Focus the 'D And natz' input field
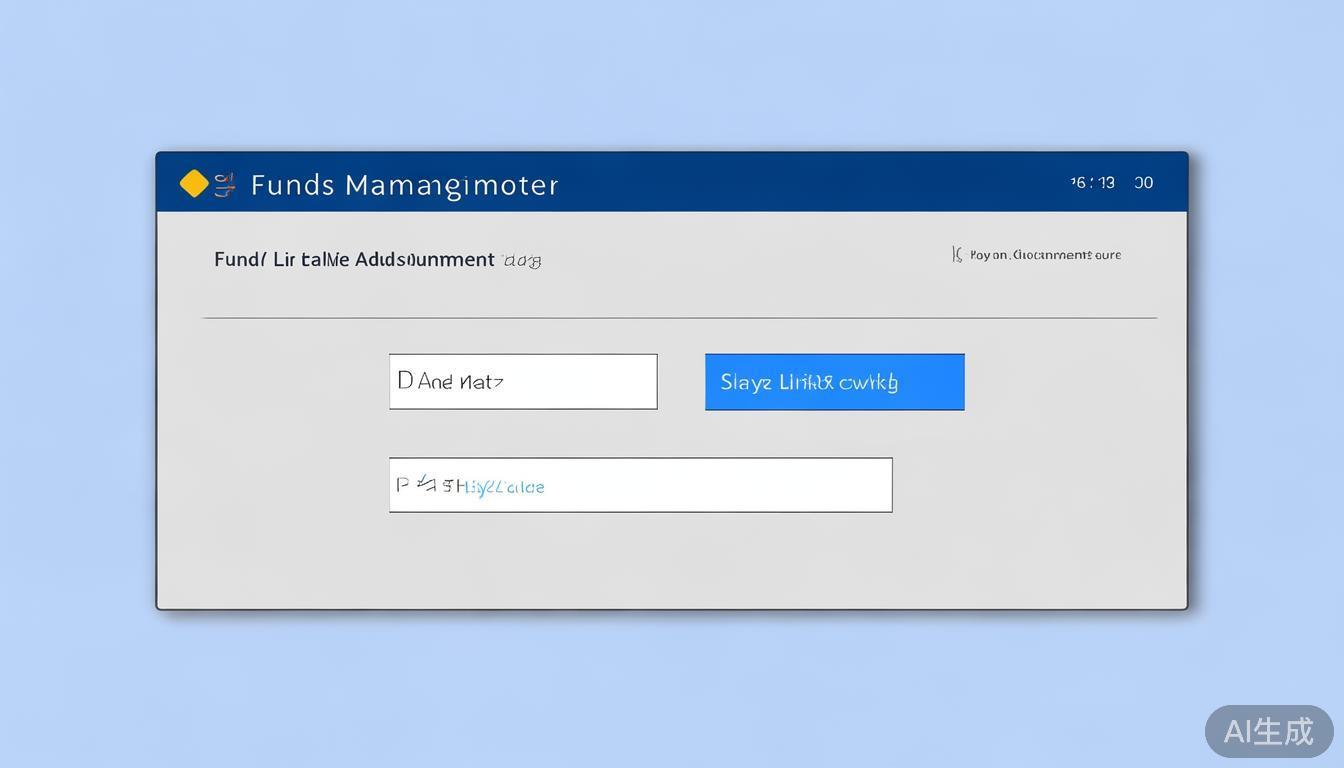 [x=523, y=381]
